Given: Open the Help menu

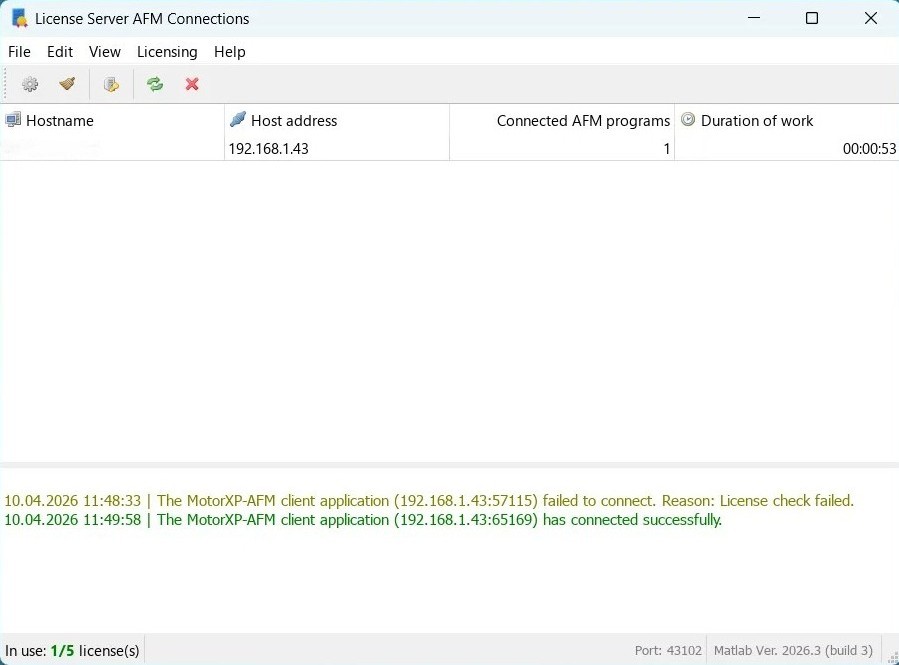Looking at the screenshot, I should (229, 51).
